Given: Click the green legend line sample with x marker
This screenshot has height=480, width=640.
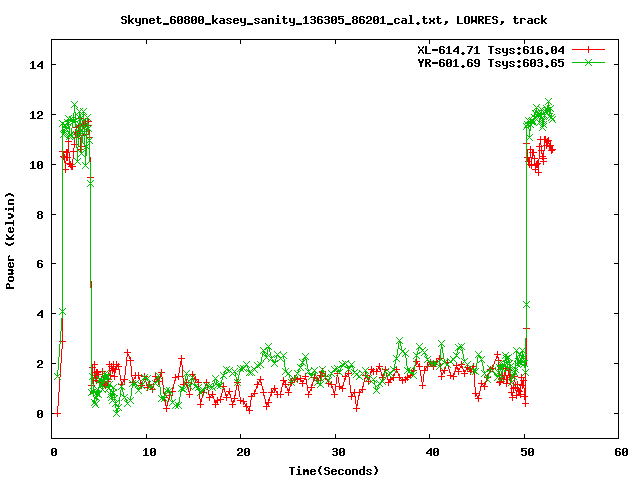Looking at the screenshot, I should coord(588,62).
